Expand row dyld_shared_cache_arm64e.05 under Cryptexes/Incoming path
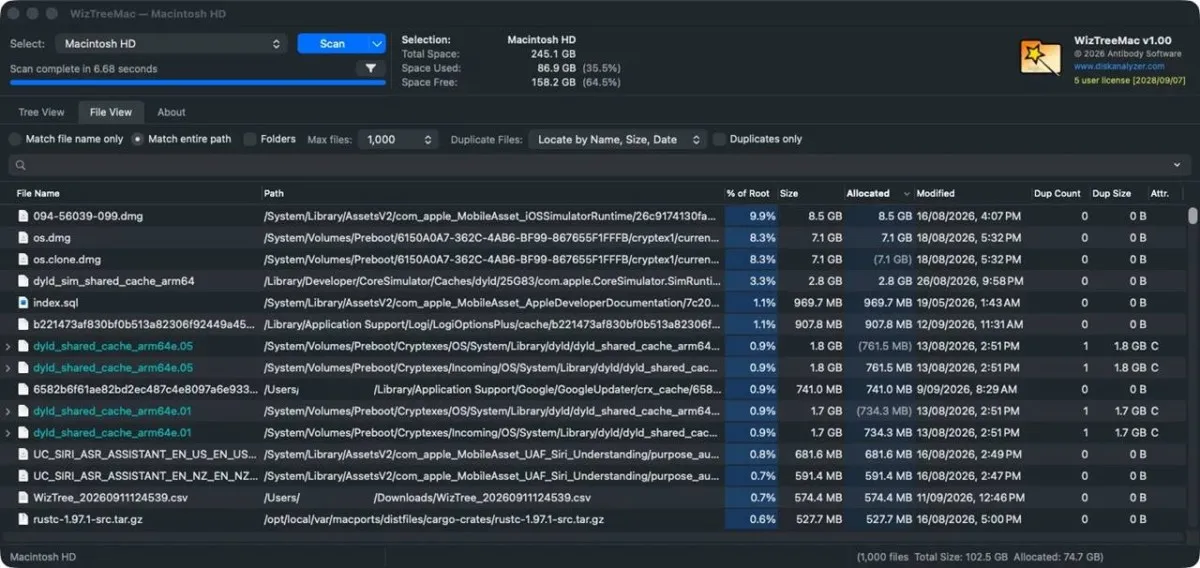 [9, 368]
